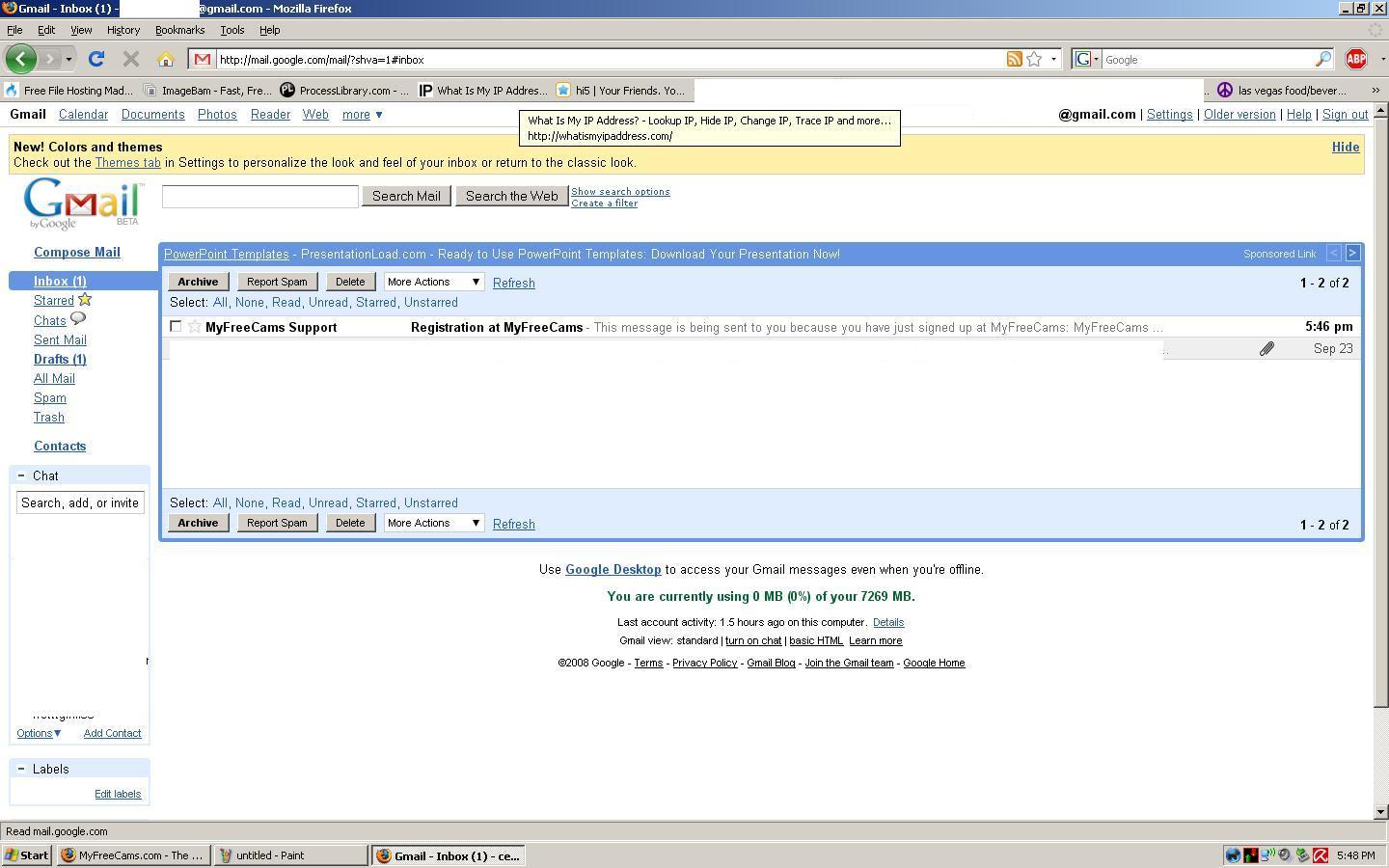Click the Firefox Back arrow button
This screenshot has width=1389, height=868.
click(21, 59)
